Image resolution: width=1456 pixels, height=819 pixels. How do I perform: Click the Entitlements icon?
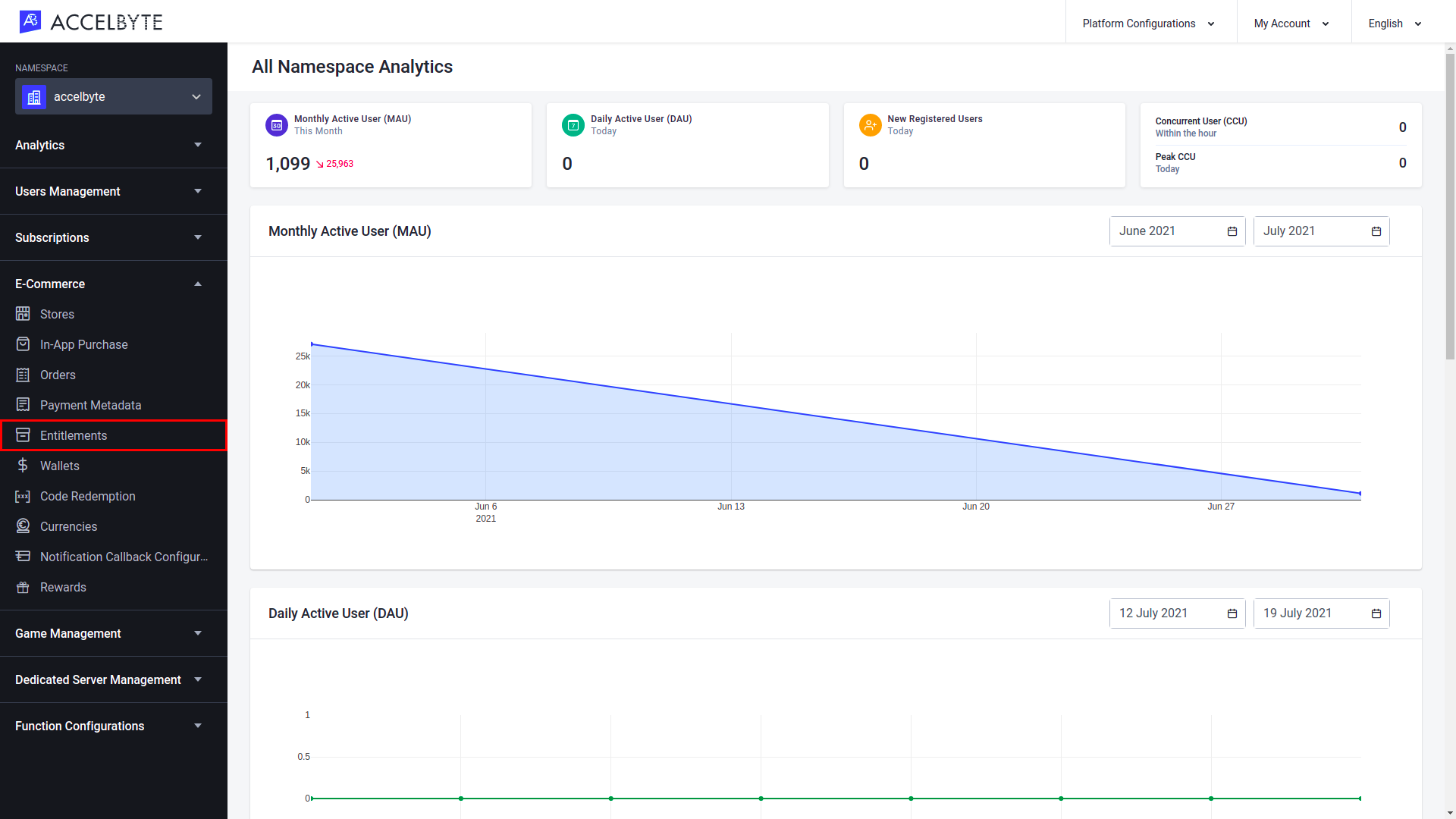23,435
